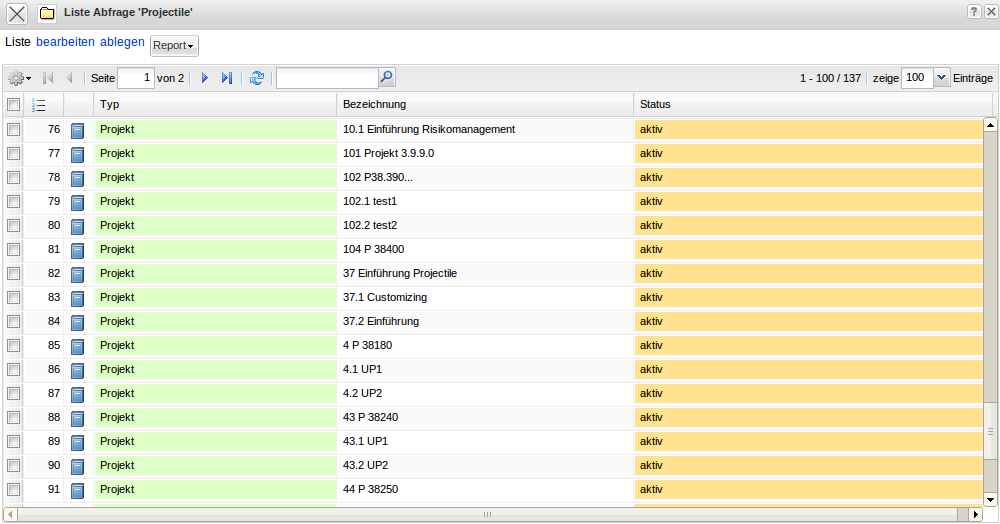The image size is (1000, 524).
Task: Click the help question mark icon
Action: tap(973, 11)
